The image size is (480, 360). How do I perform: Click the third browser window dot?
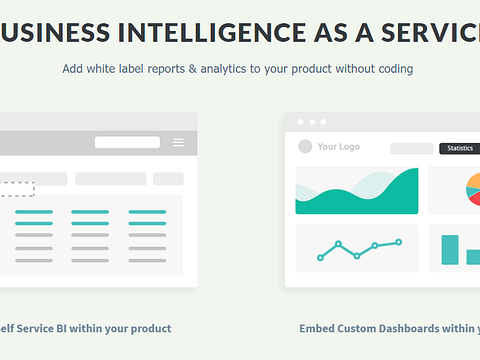pos(323,122)
